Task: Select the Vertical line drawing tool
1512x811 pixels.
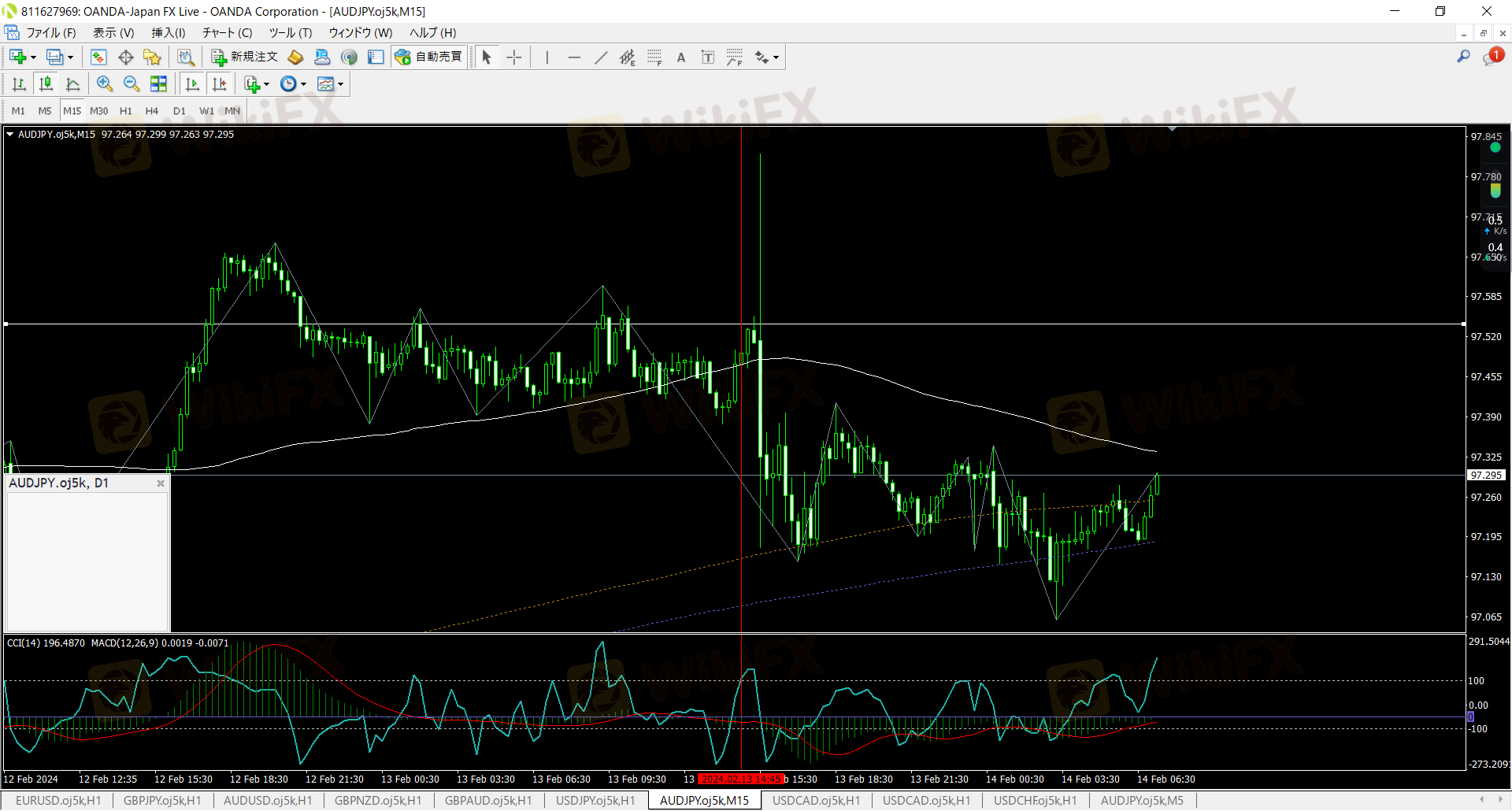Action: (547, 57)
